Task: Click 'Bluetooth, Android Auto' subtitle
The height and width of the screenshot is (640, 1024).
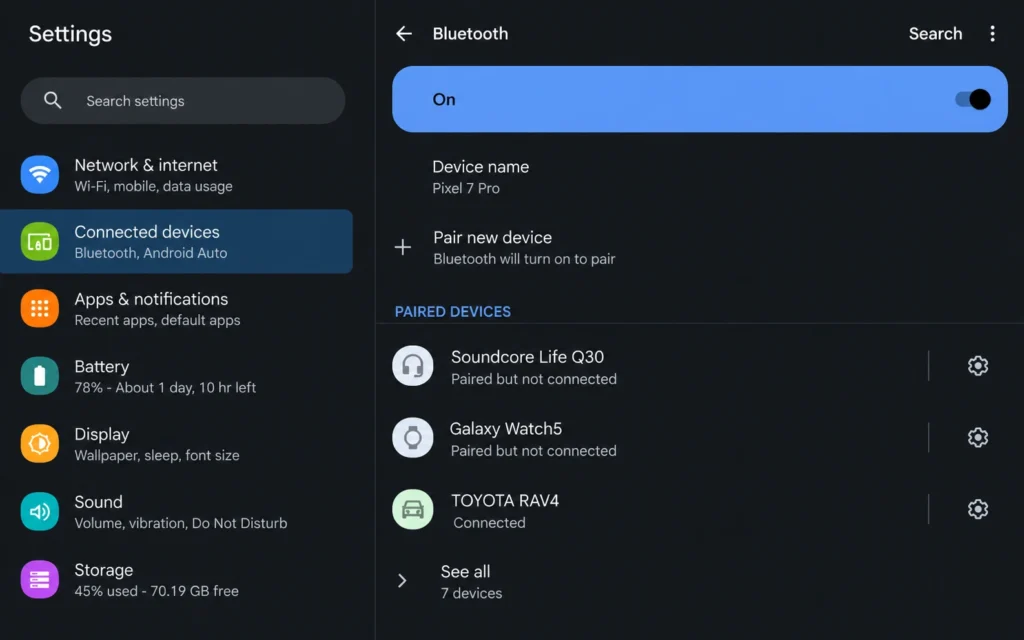Action: [151, 253]
